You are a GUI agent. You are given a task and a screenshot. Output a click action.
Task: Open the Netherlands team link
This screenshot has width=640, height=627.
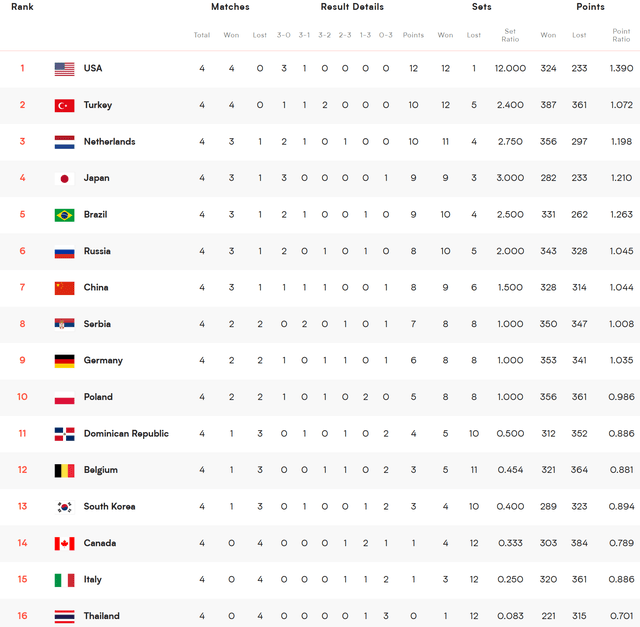109,142
